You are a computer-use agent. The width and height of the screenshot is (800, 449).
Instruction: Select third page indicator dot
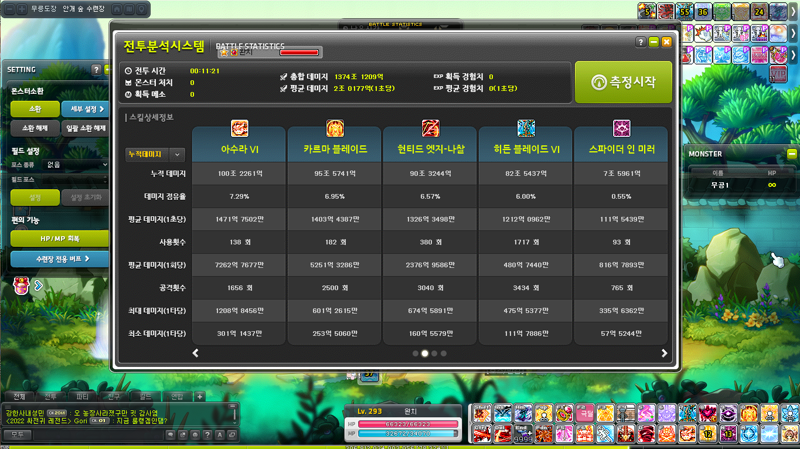pyautogui.click(x=434, y=353)
